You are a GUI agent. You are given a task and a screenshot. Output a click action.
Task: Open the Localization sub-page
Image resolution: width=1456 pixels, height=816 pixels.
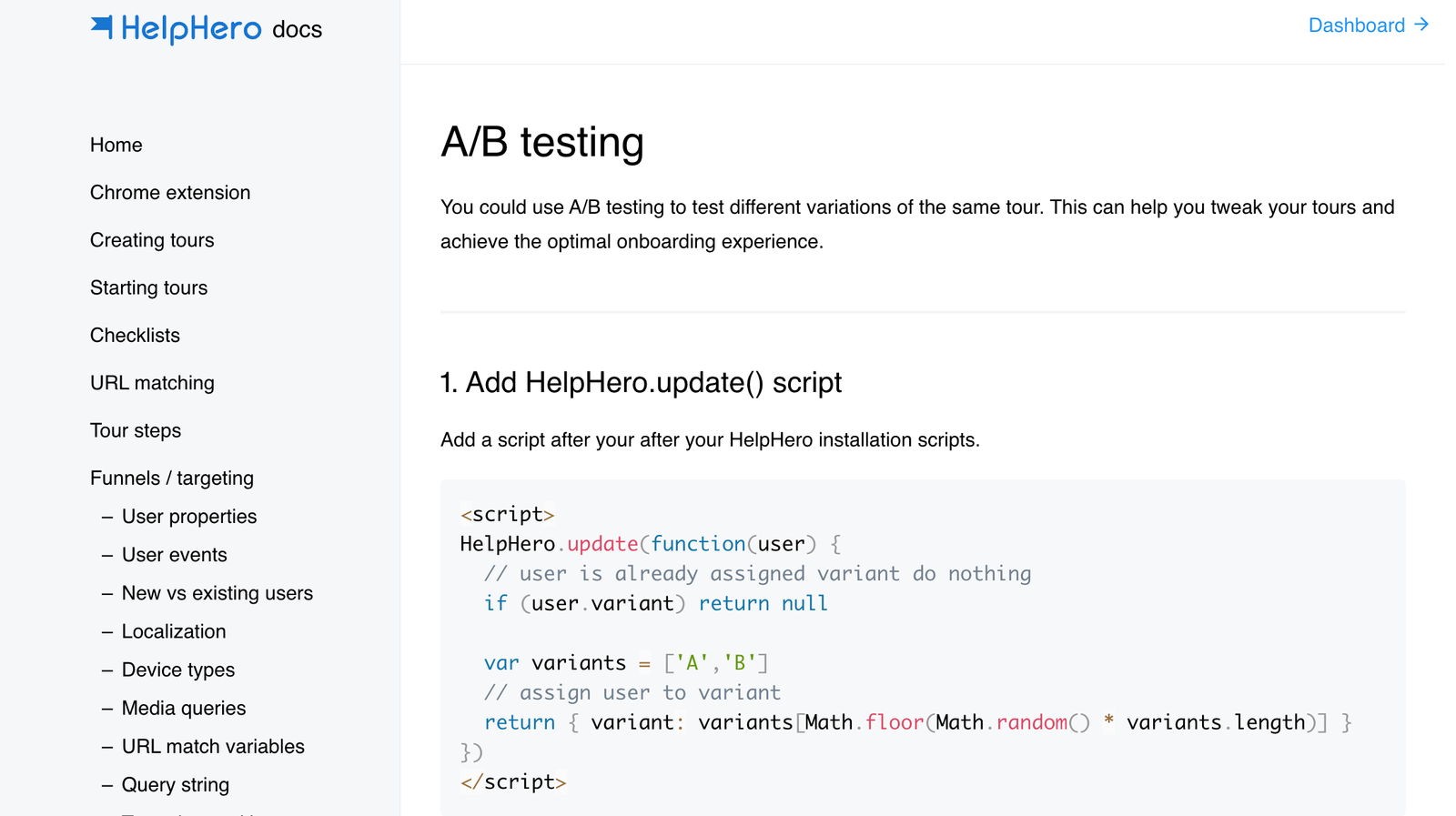click(174, 631)
